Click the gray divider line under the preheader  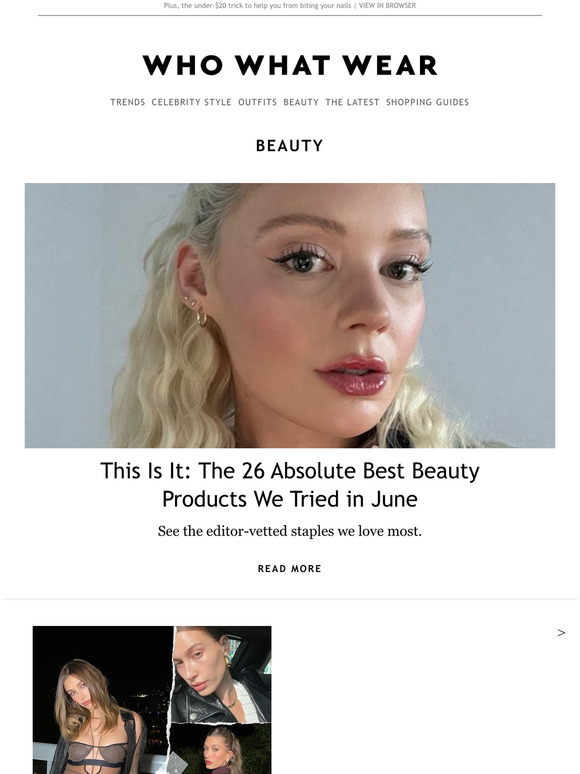tap(290, 15)
